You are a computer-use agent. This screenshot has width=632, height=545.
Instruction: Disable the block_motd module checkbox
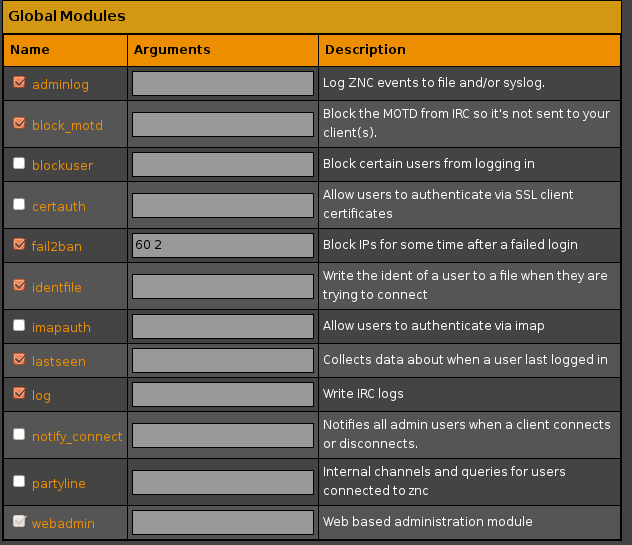19,123
